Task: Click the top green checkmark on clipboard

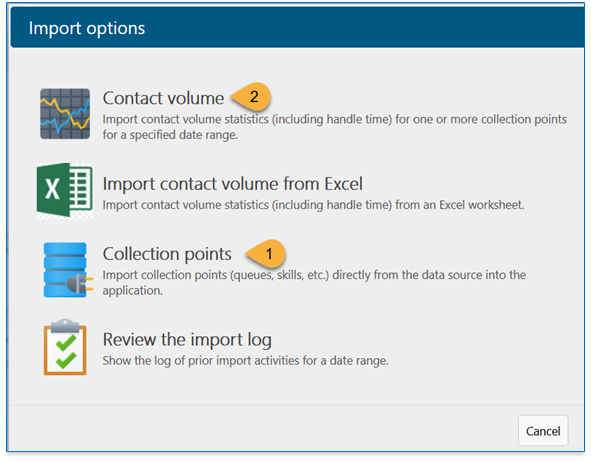Action: pos(66,342)
